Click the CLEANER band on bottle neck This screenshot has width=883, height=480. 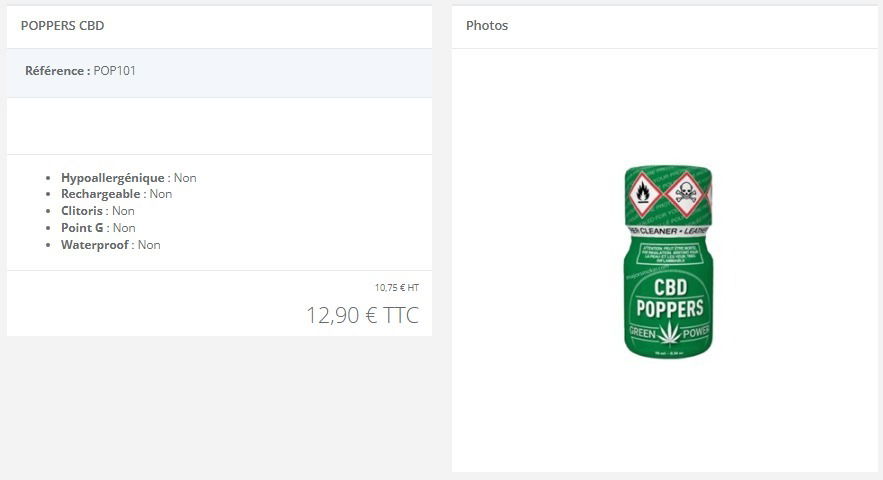[x=668, y=231]
